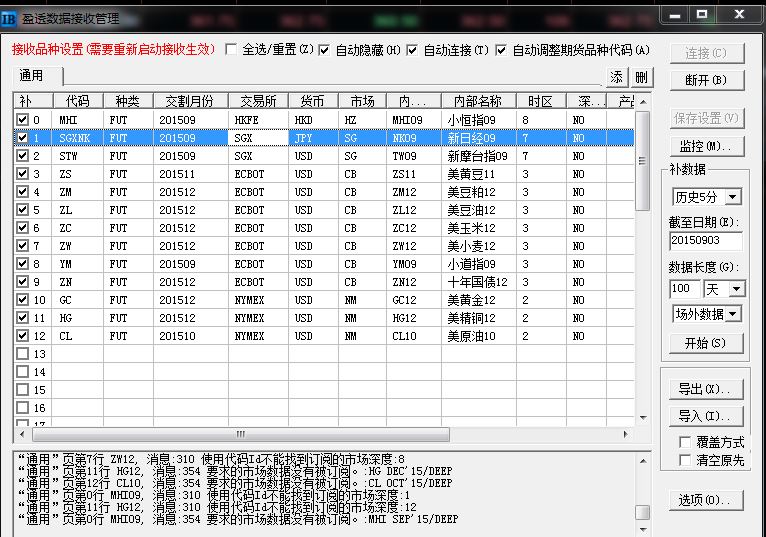Uncheck the row 3 ZS checkbox

(x=22, y=174)
